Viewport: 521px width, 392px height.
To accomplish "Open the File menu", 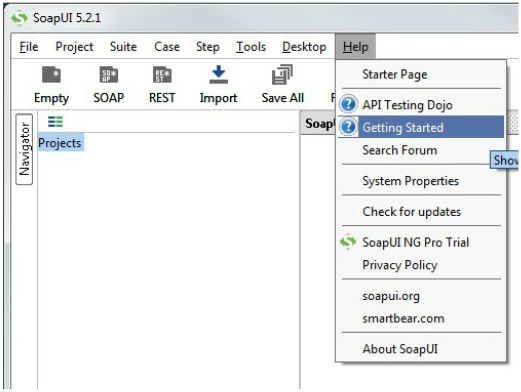I will point(29,47).
